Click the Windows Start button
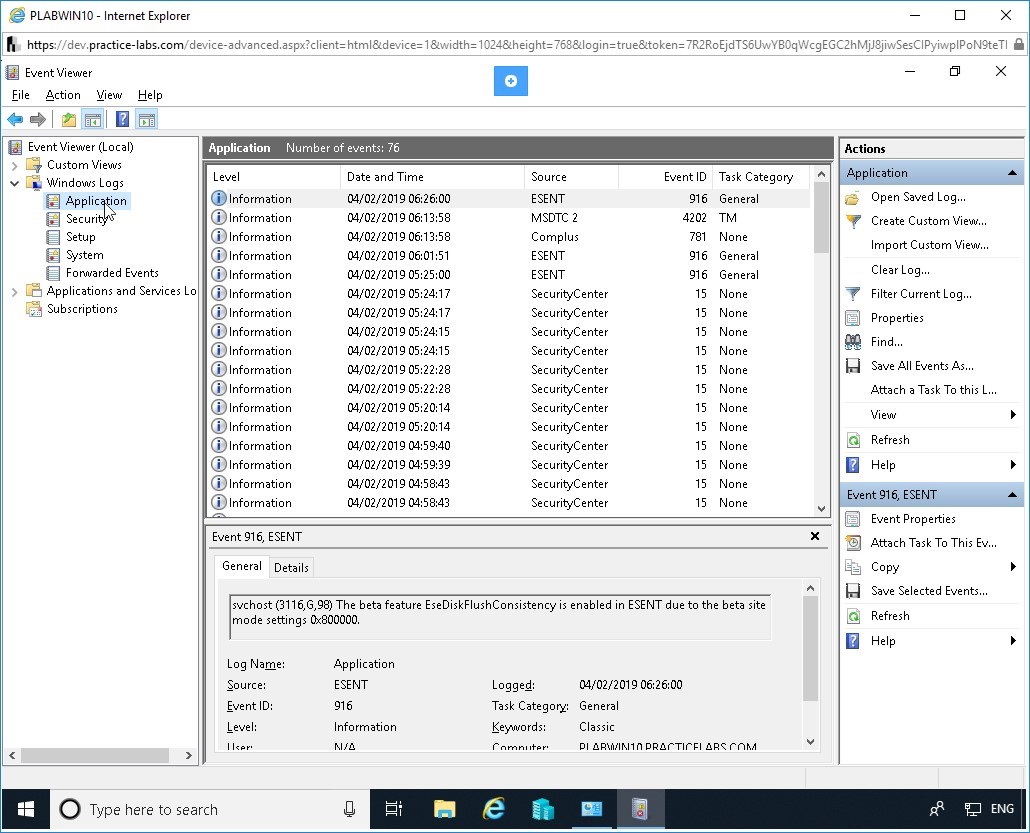The image size is (1030, 833). tap(26, 809)
